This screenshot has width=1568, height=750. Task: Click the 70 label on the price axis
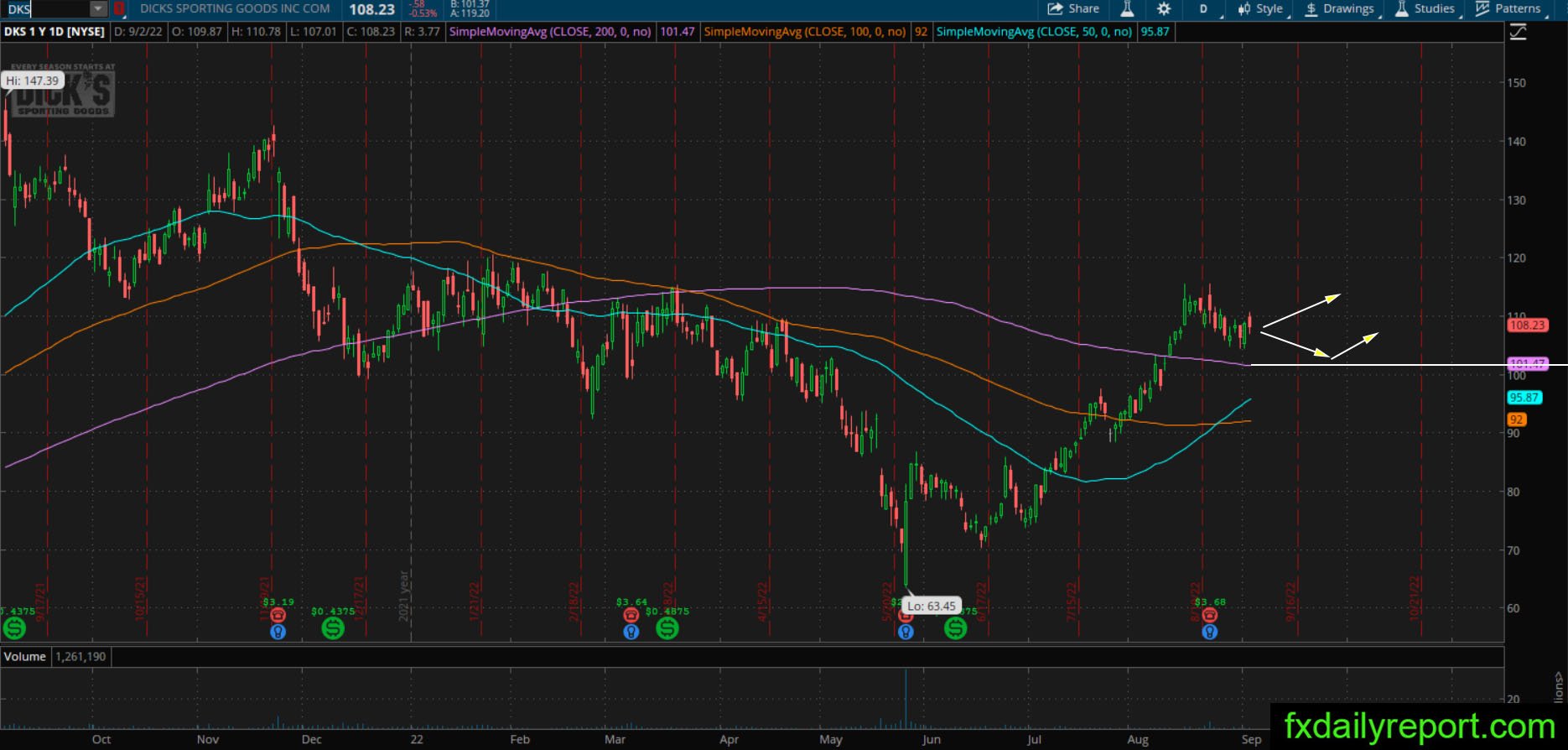point(1513,550)
